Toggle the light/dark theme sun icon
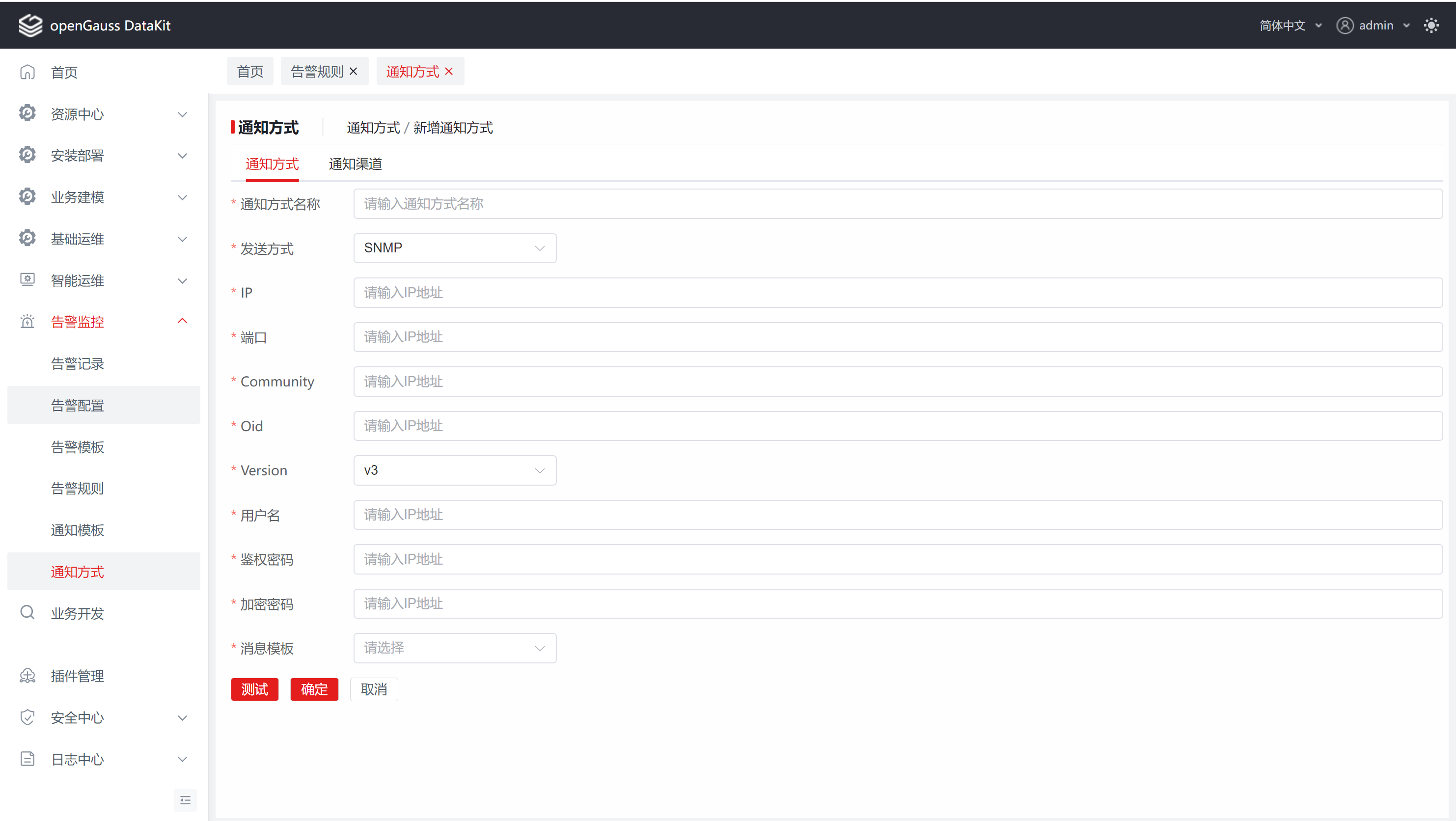 coord(1430,26)
